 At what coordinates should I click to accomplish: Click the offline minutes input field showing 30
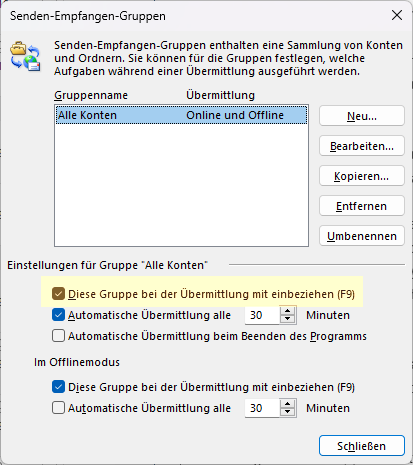coord(262,408)
